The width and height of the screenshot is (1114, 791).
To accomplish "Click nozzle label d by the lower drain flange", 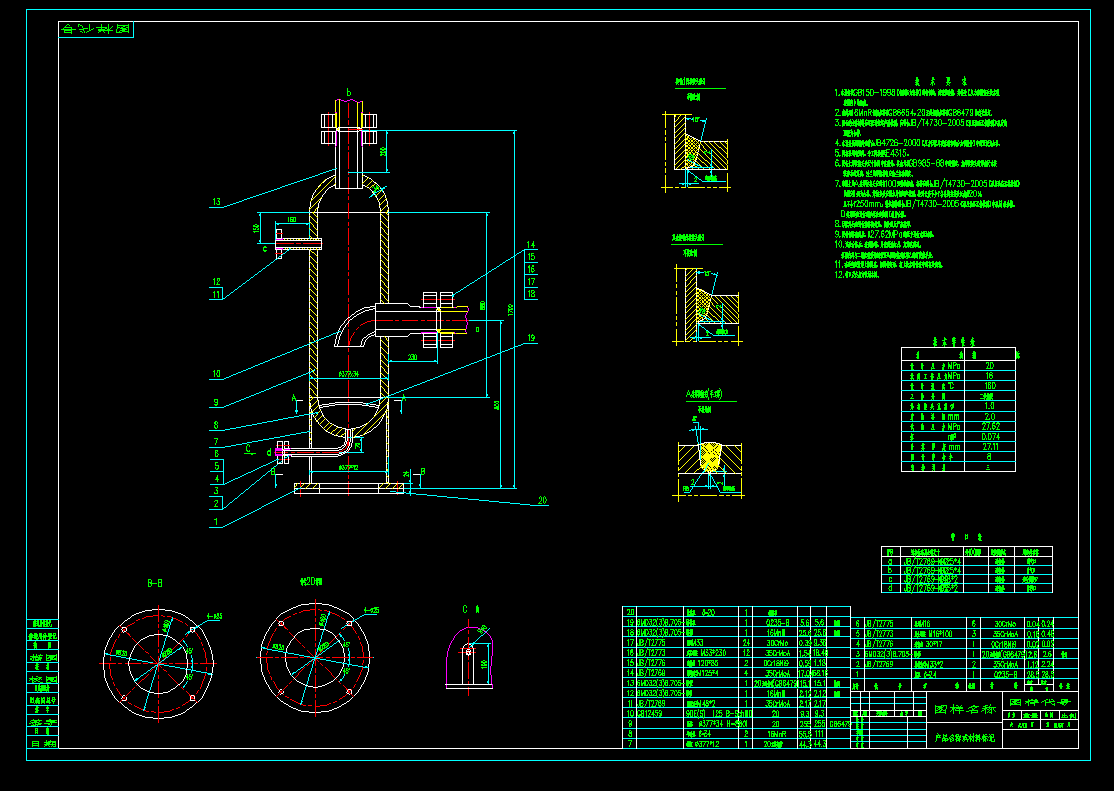I will (269, 452).
